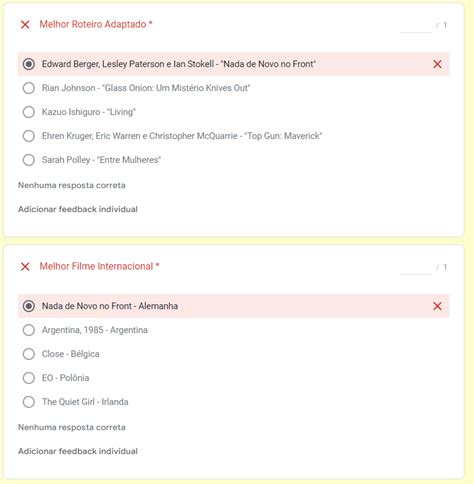The width and height of the screenshot is (474, 484).
Task: Click the incorrect mark on Nada de Novo no Front - Alemanha
Action: [437, 306]
